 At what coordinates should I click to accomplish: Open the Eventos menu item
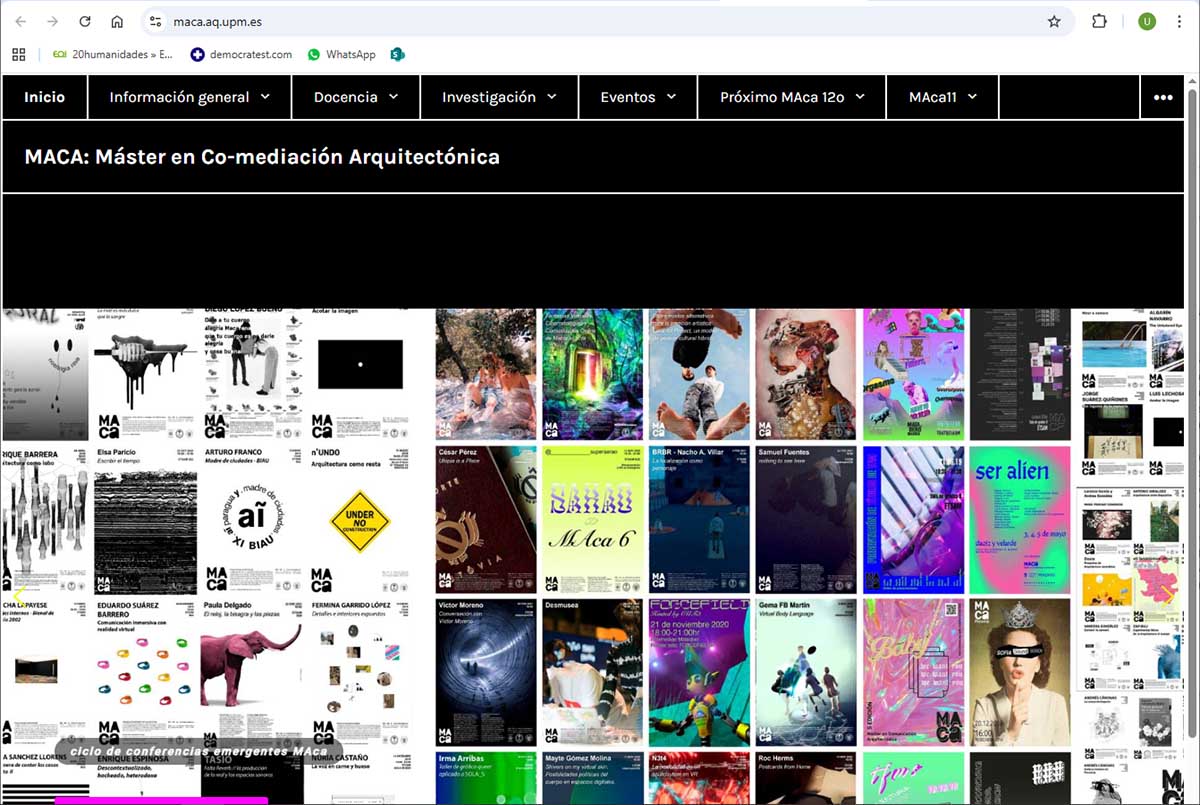pyautogui.click(x=637, y=97)
